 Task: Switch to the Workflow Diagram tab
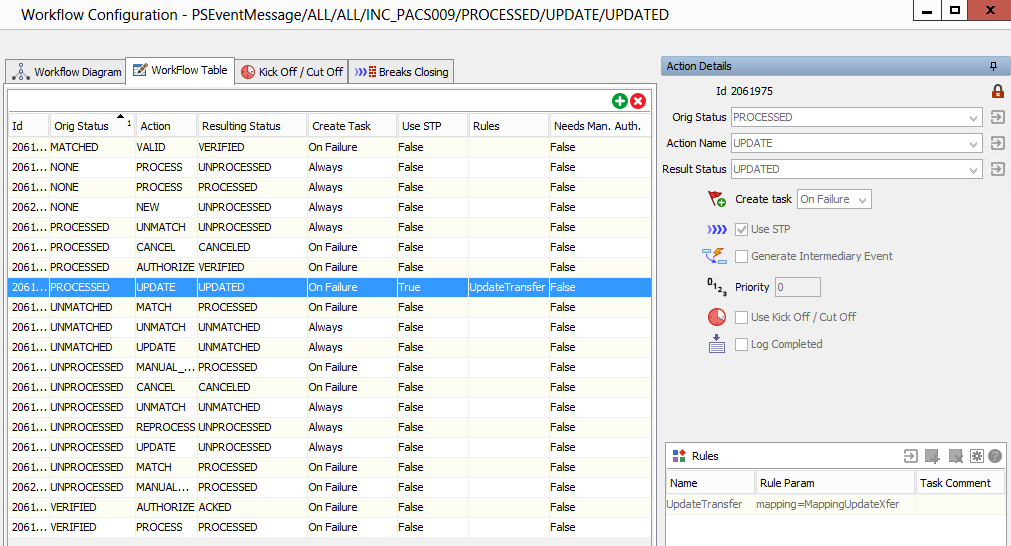pos(66,72)
